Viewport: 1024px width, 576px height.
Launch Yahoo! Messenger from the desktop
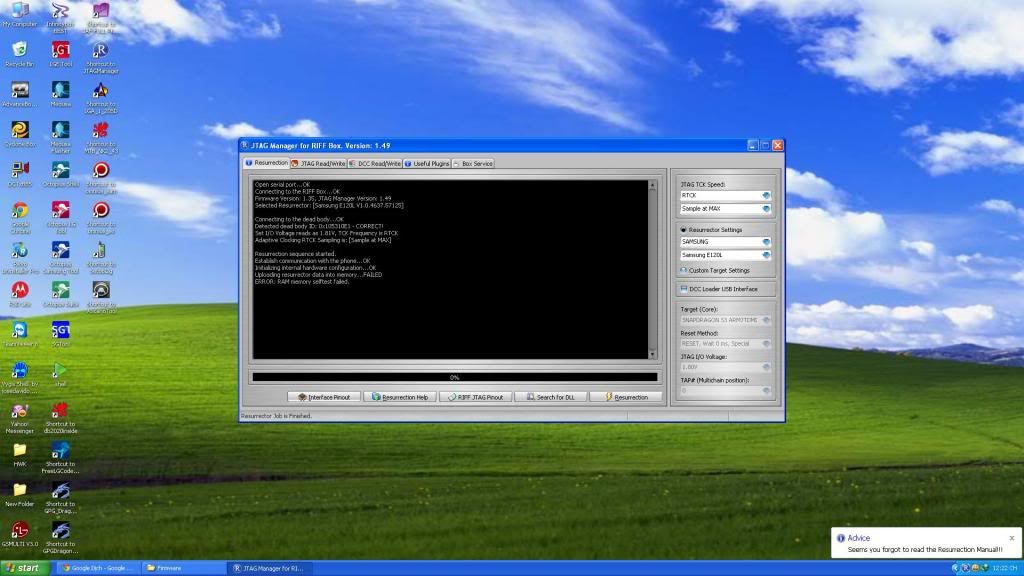(20, 417)
